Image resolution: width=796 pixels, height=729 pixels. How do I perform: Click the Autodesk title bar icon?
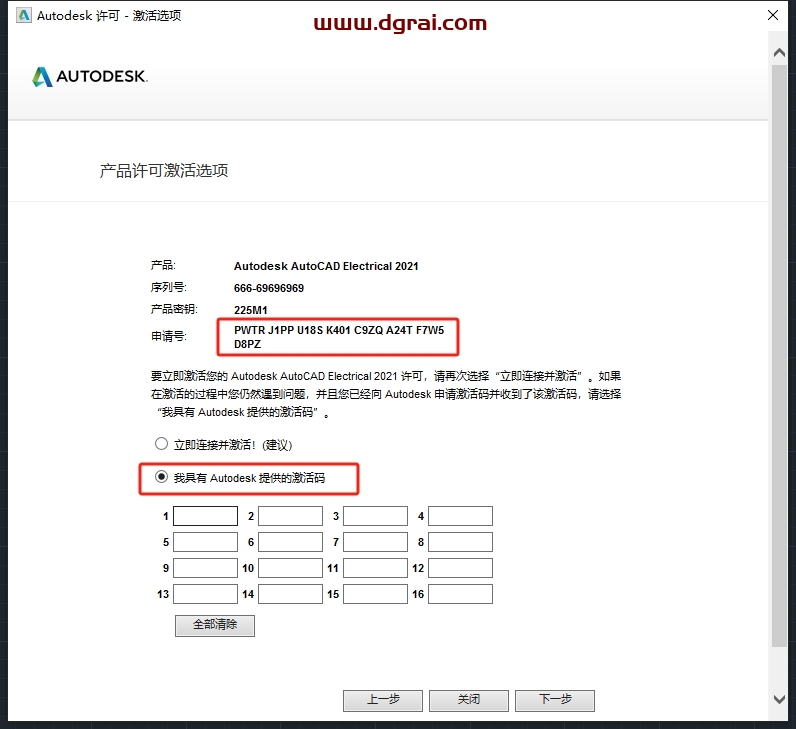click(24, 16)
